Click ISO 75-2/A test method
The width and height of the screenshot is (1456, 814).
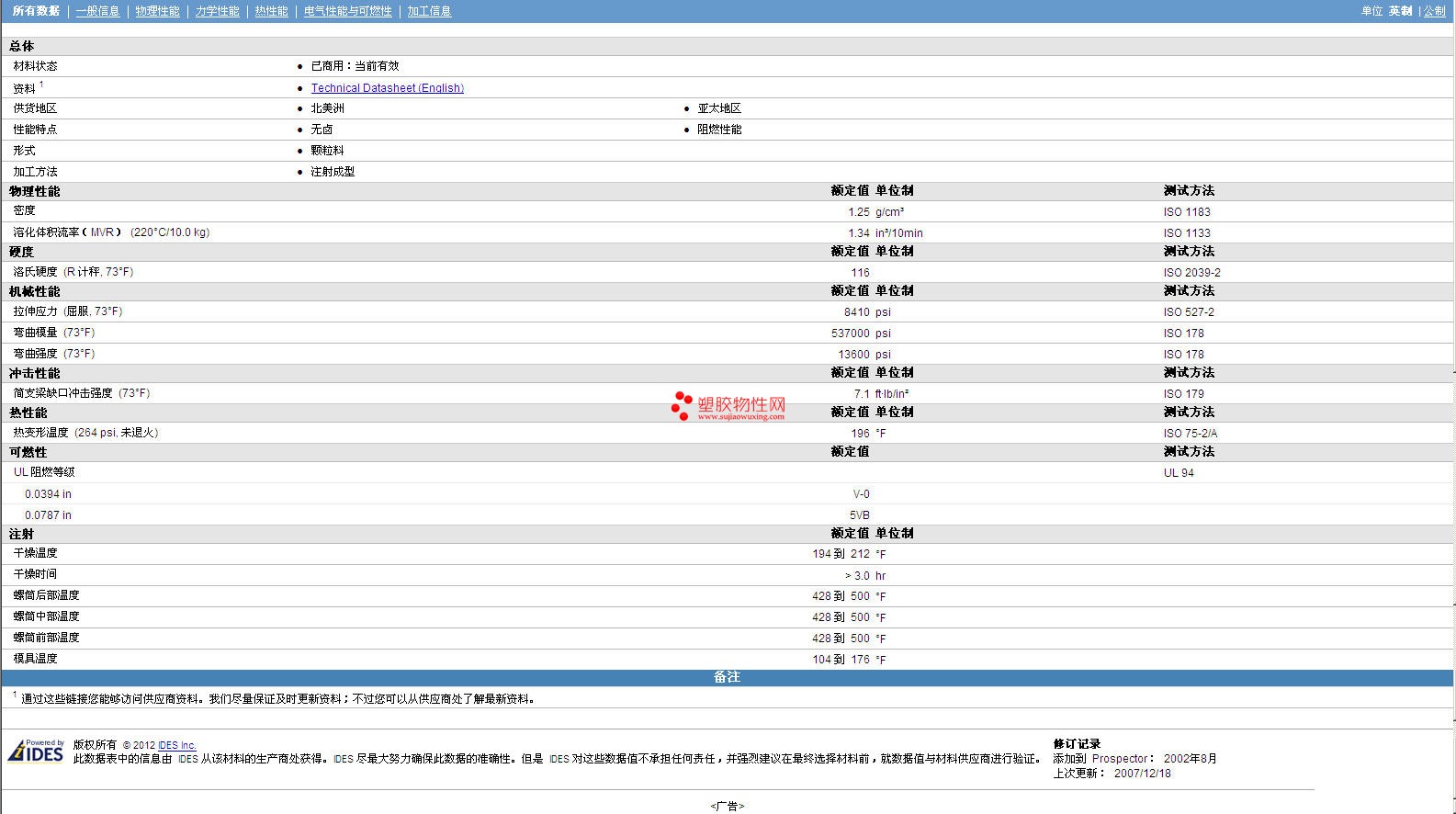[1190, 434]
